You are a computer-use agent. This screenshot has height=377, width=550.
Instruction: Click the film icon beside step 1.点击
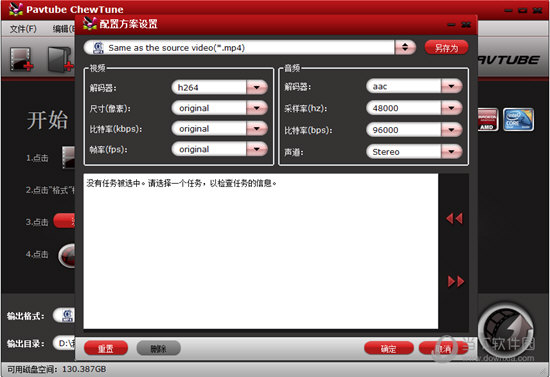(x=68, y=157)
